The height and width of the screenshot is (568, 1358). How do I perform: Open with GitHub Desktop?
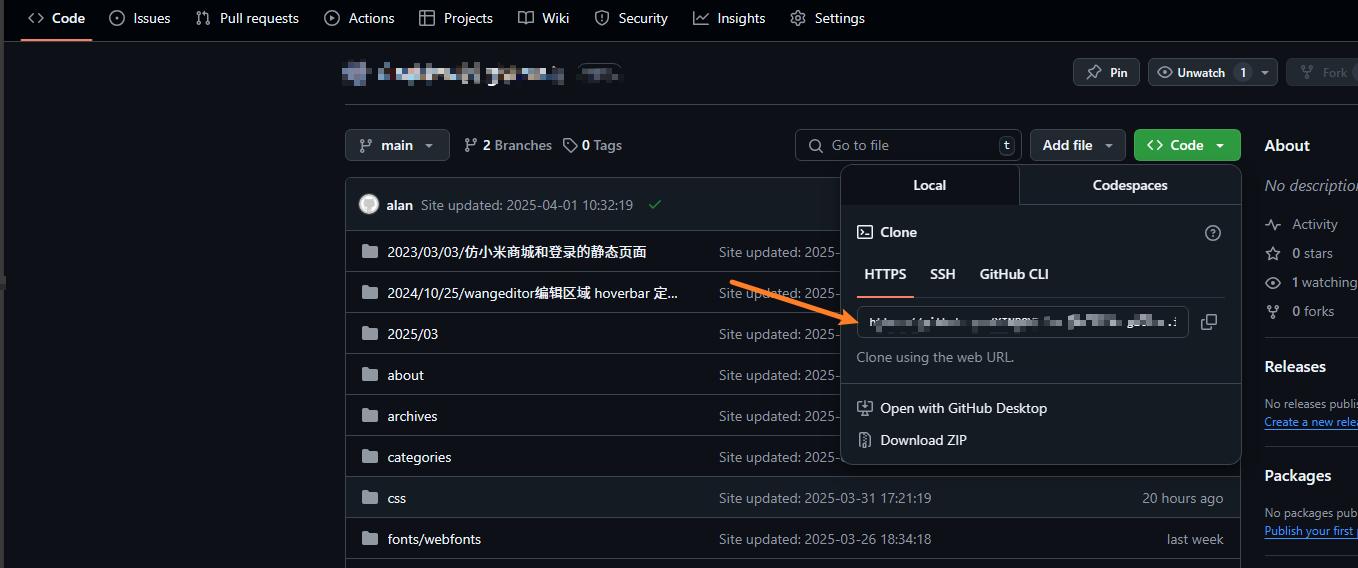952,408
